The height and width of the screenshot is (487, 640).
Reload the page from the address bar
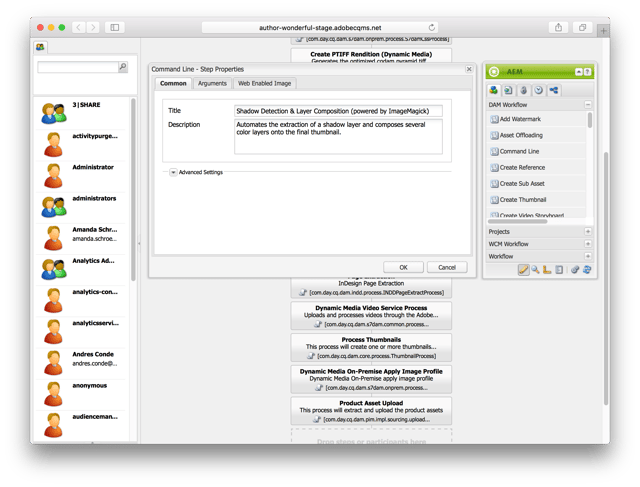[431, 27]
